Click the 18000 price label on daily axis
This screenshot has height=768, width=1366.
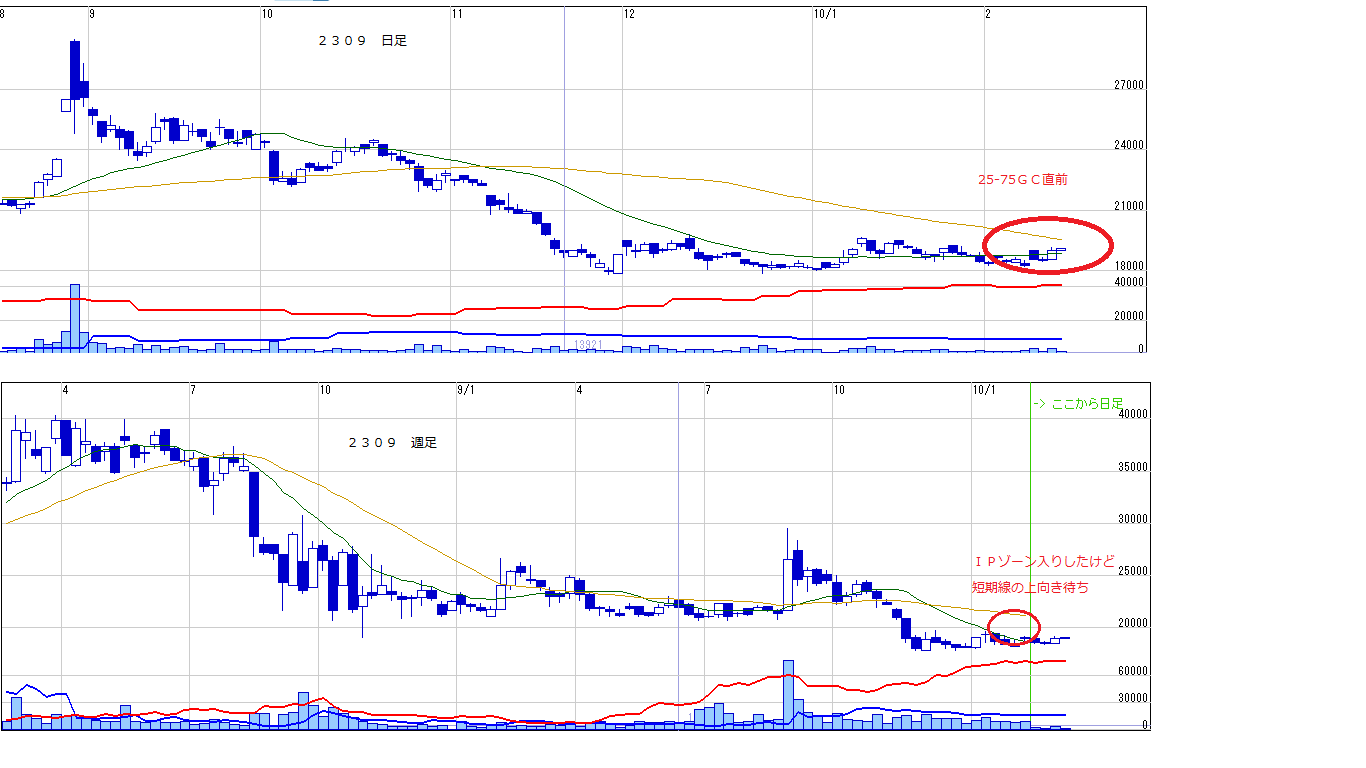(x=1131, y=268)
